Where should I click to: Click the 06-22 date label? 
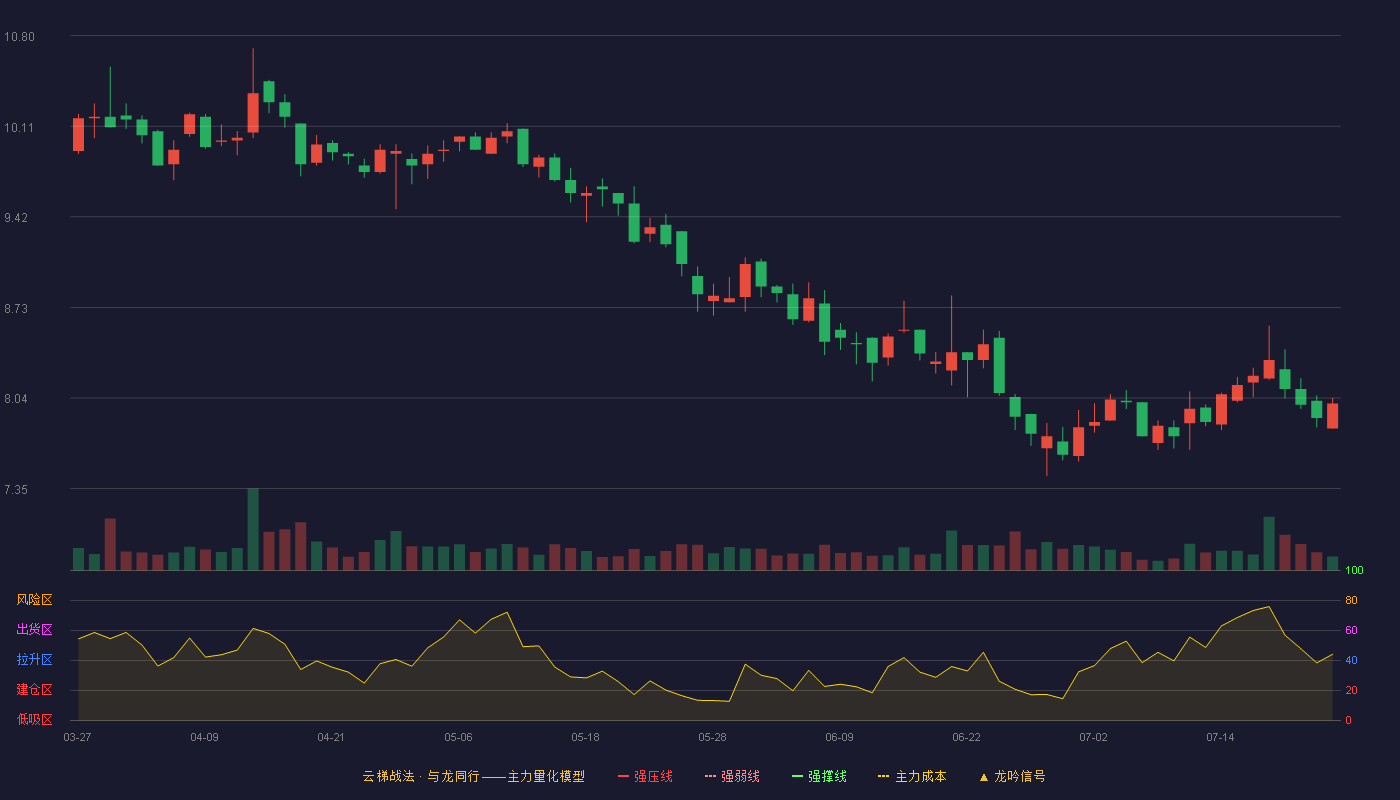coord(966,737)
